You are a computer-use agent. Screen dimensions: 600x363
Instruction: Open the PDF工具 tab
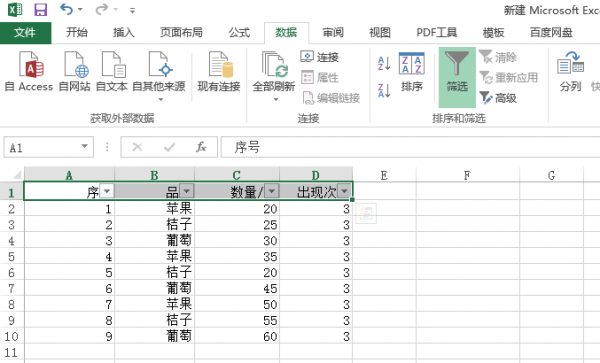[437, 33]
